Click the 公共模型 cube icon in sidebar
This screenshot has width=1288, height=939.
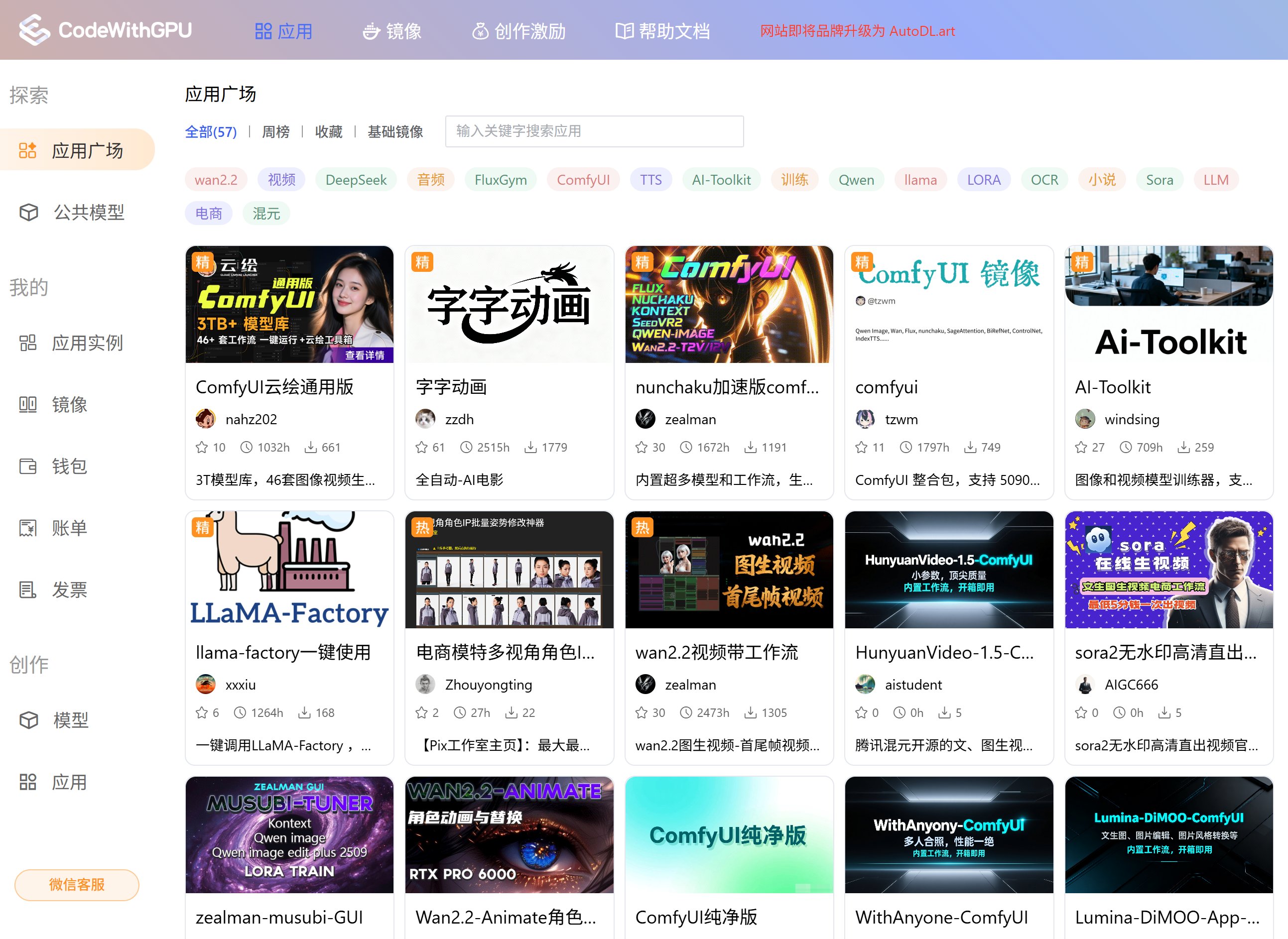29,212
